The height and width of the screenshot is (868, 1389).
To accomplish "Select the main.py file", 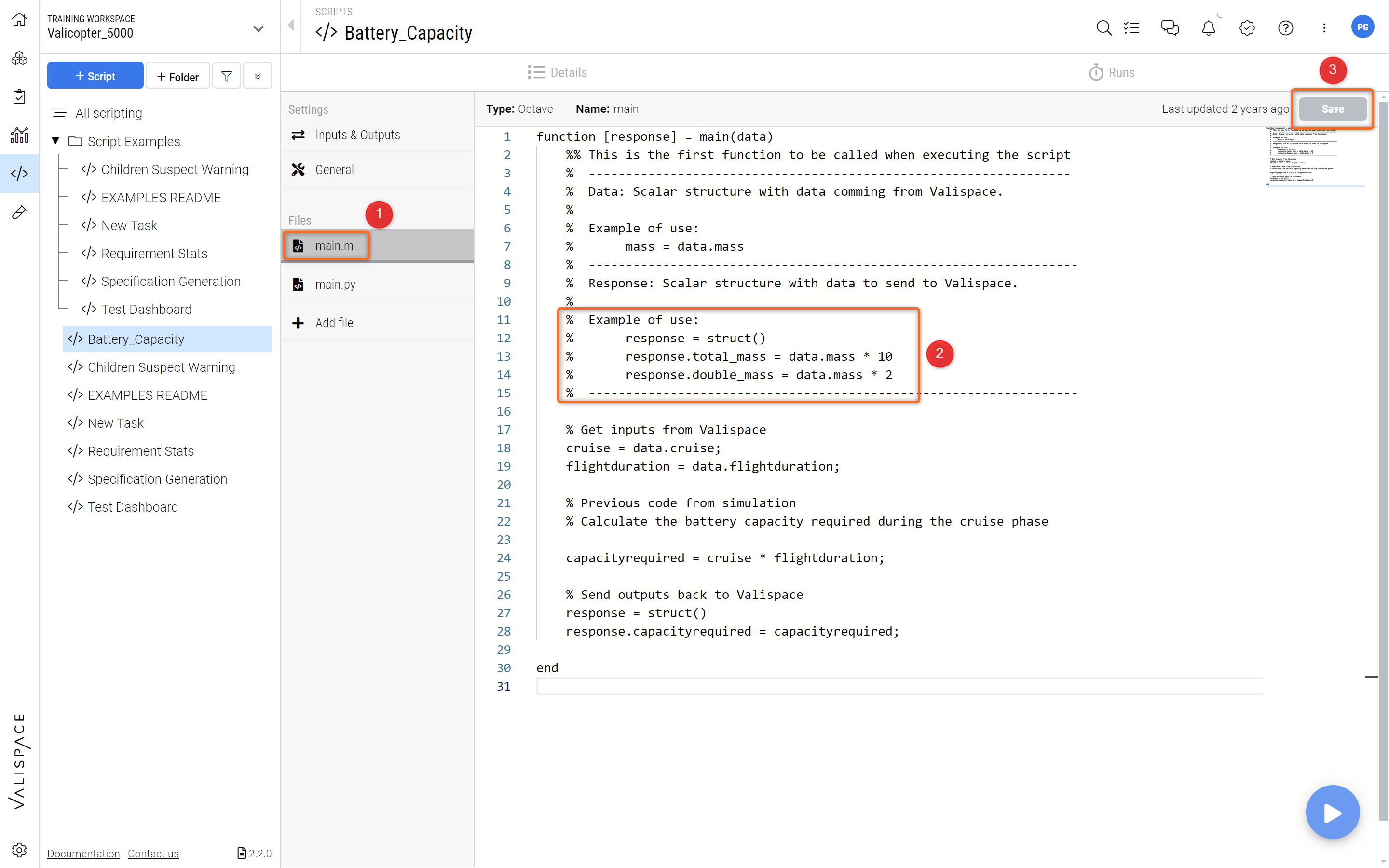I will pyautogui.click(x=377, y=284).
